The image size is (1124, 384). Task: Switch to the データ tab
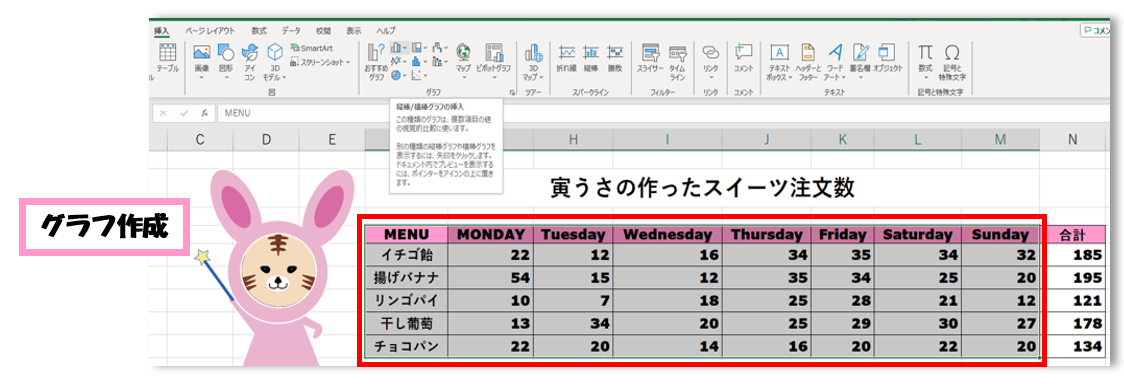[x=291, y=30]
